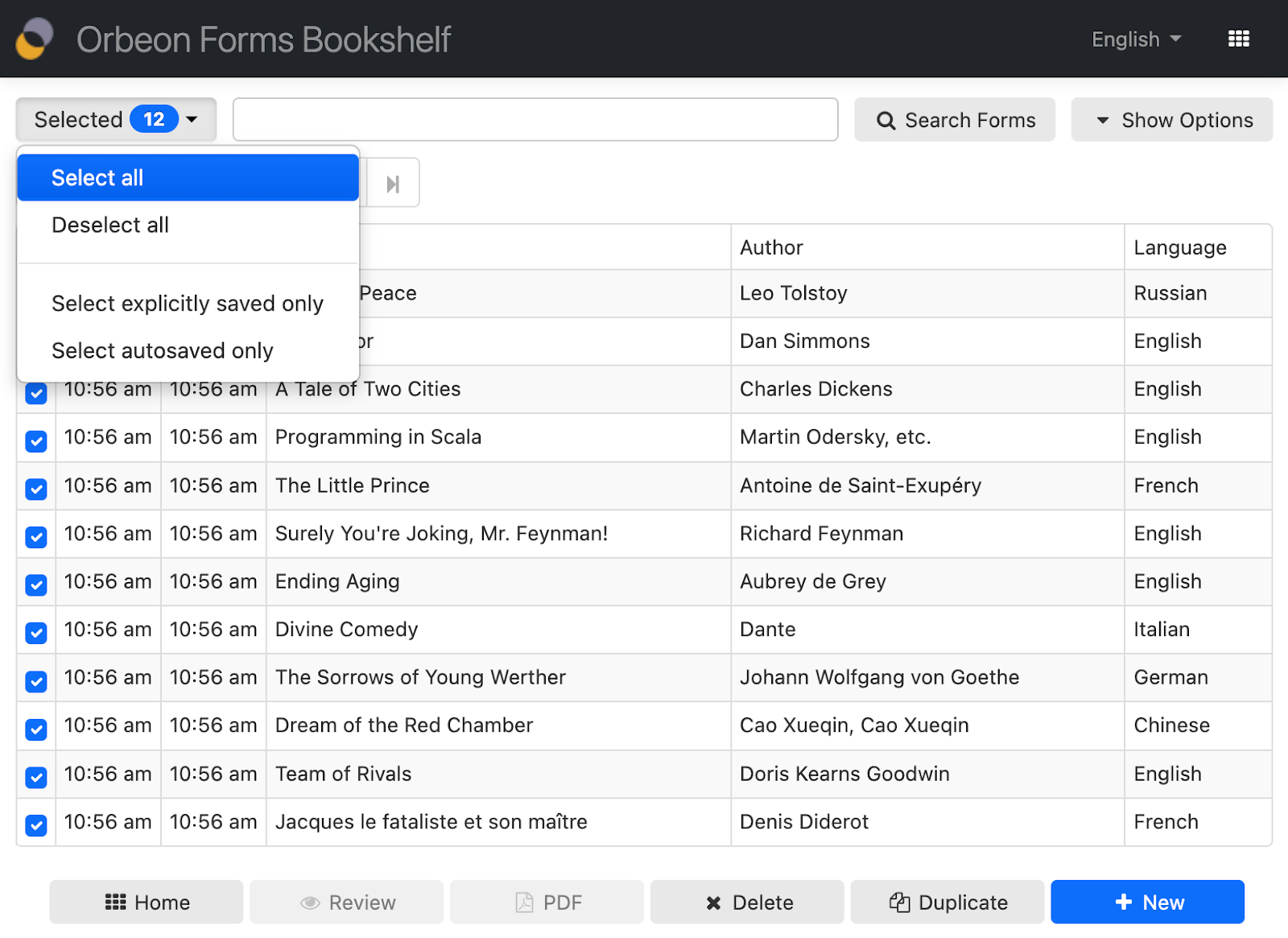The height and width of the screenshot is (938, 1288).
Task: Click the search text input field
Action: 535,119
